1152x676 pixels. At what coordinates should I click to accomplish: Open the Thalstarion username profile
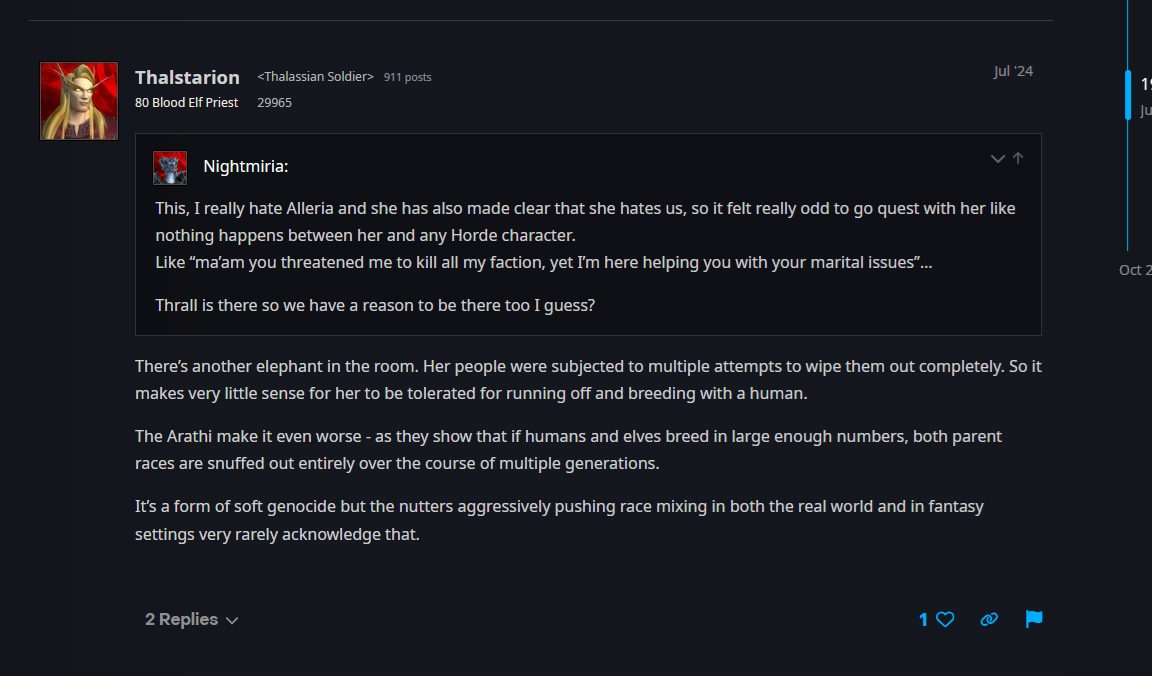187,77
